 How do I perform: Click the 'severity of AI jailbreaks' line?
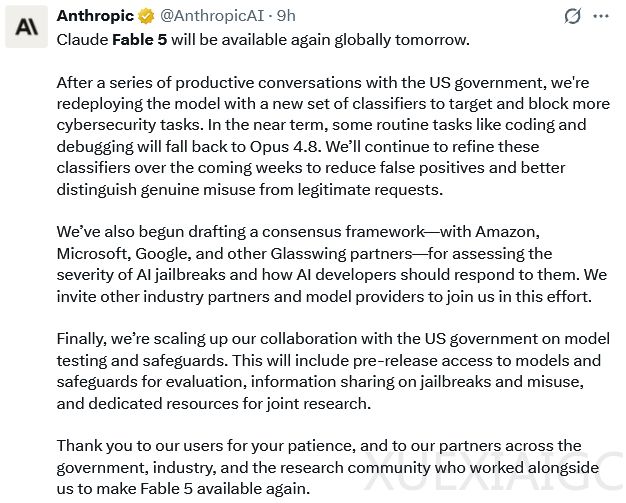[332, 275]
